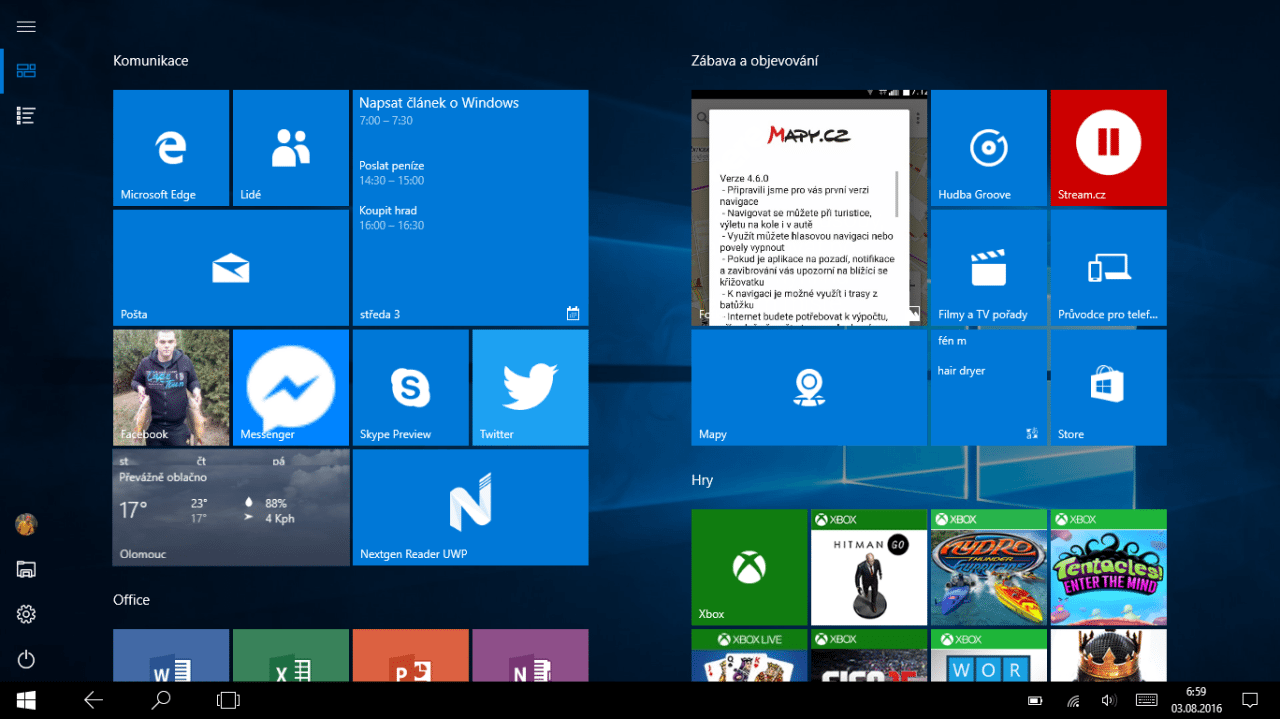The width and height of the screenshot is (1280, 719).
Task: Open Task View on the taskbar
Action: (x=228, y=700)
